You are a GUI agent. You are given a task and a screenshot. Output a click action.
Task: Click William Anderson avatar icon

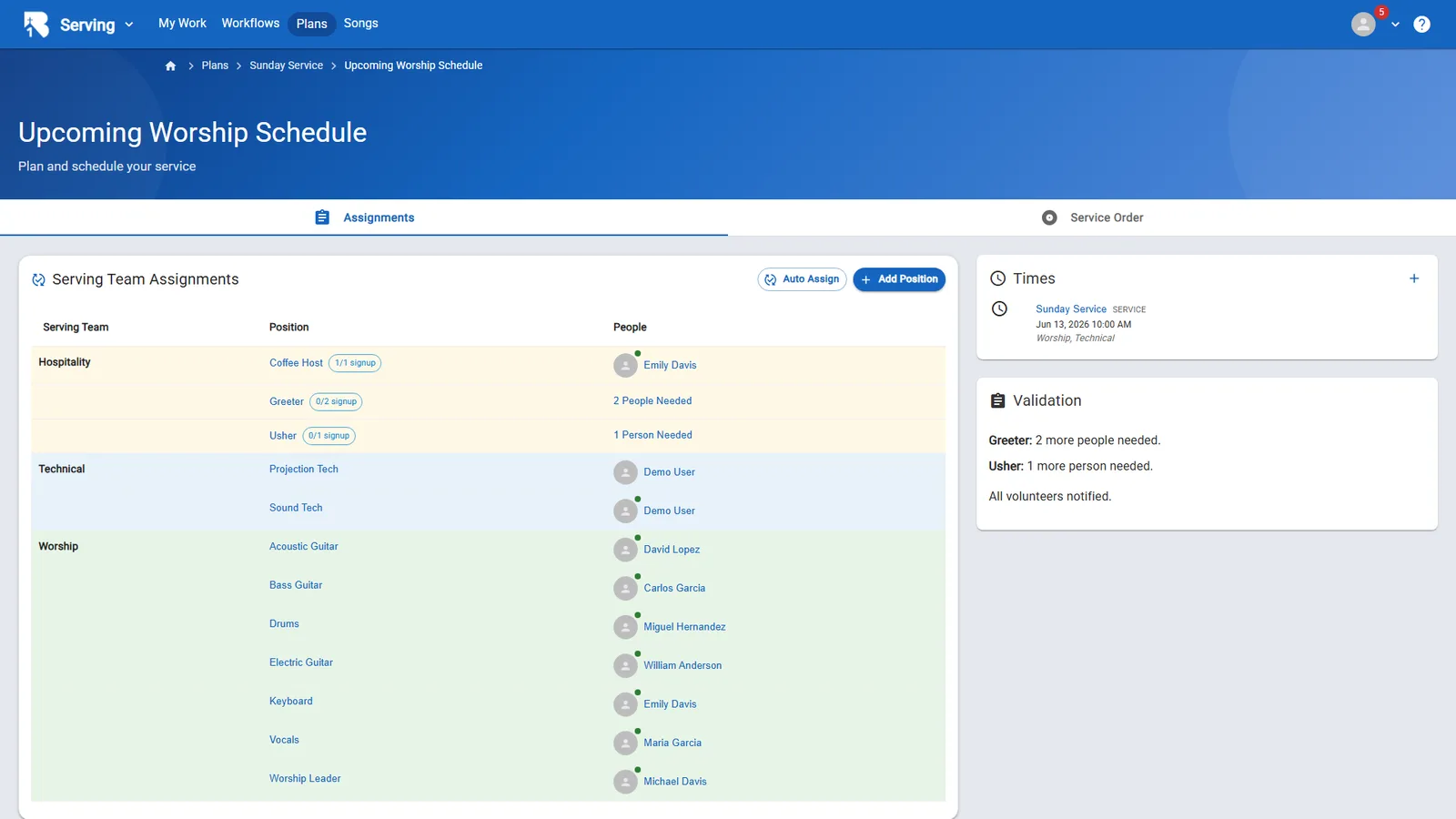click(x=625, y=666)
